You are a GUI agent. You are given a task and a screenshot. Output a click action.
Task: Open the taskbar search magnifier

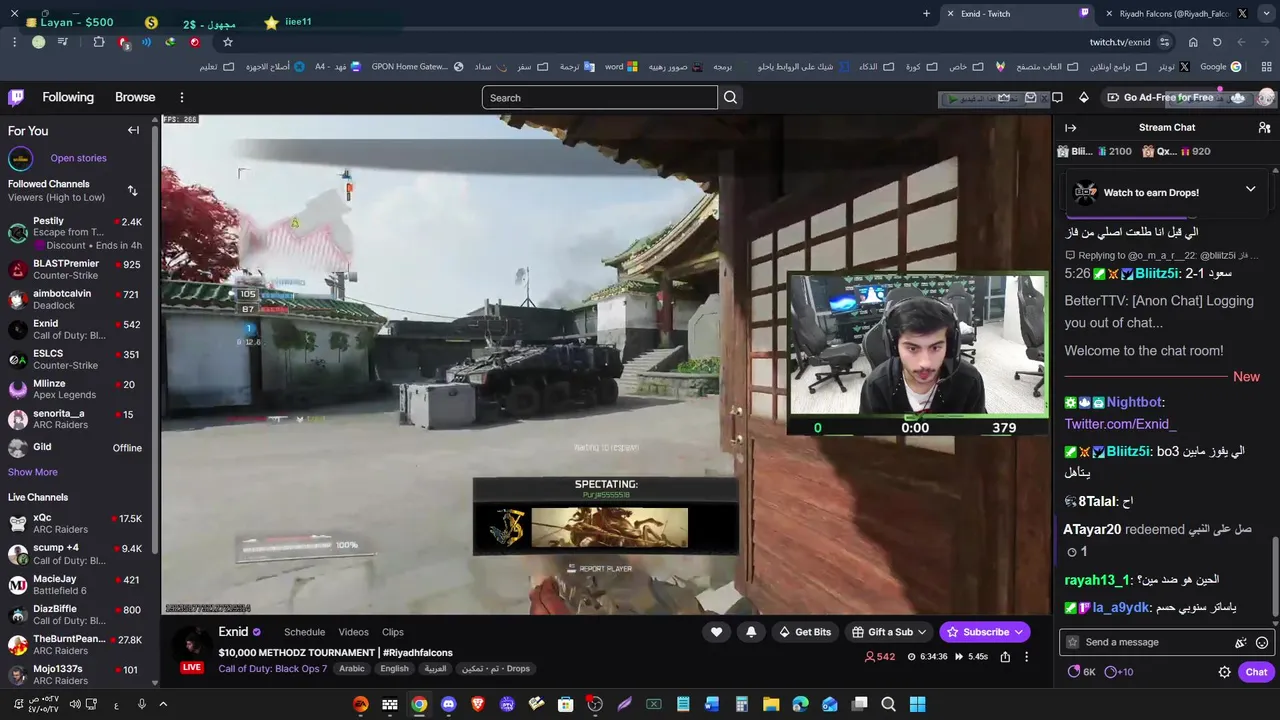(888, 704)
